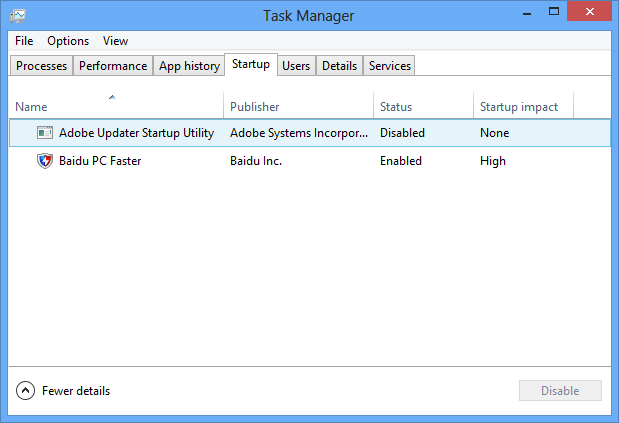Open the App history tab
This screenshot has height=423, width=619.
(189, 66)
